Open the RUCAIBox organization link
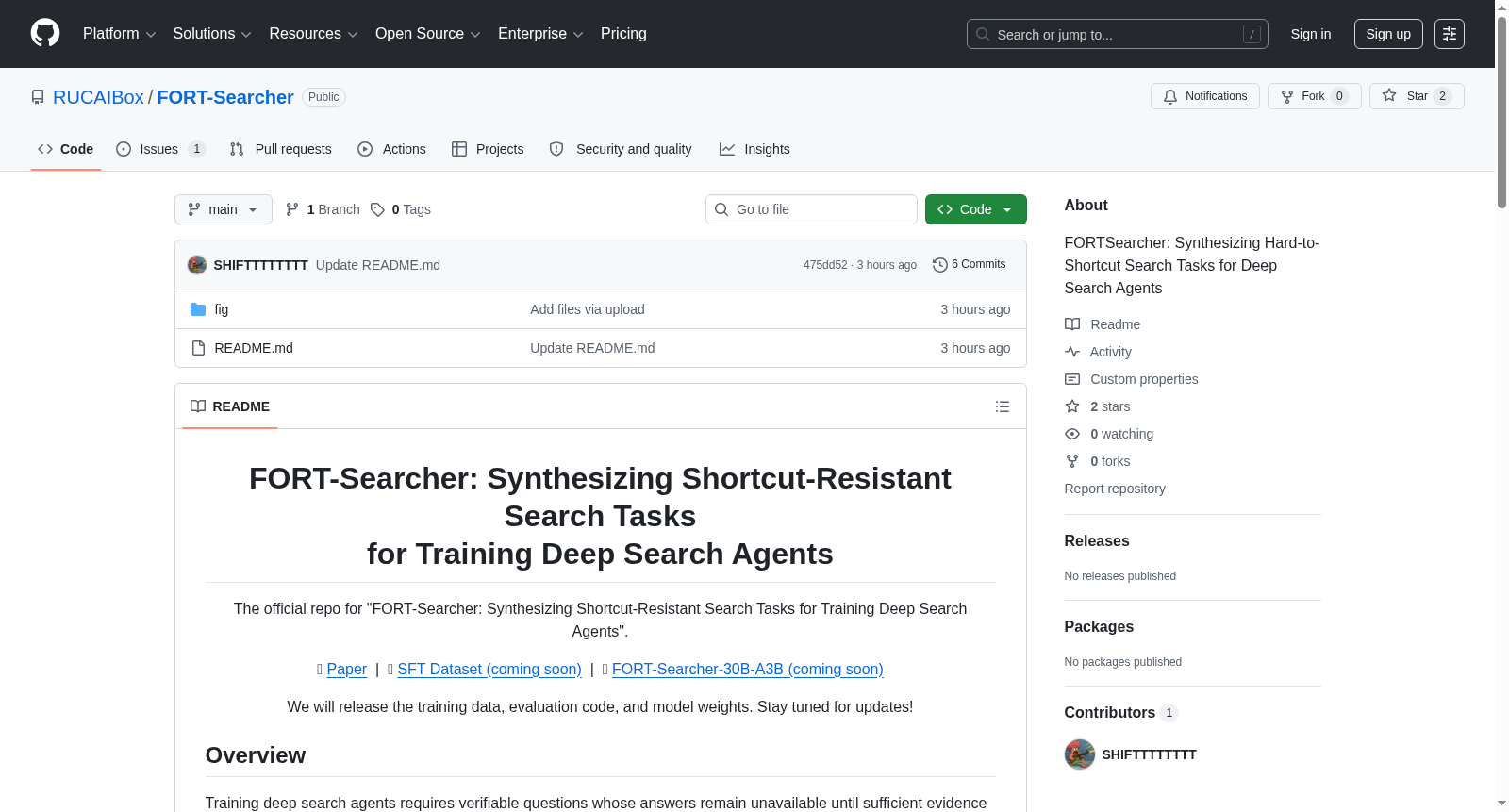 point(98,97)
